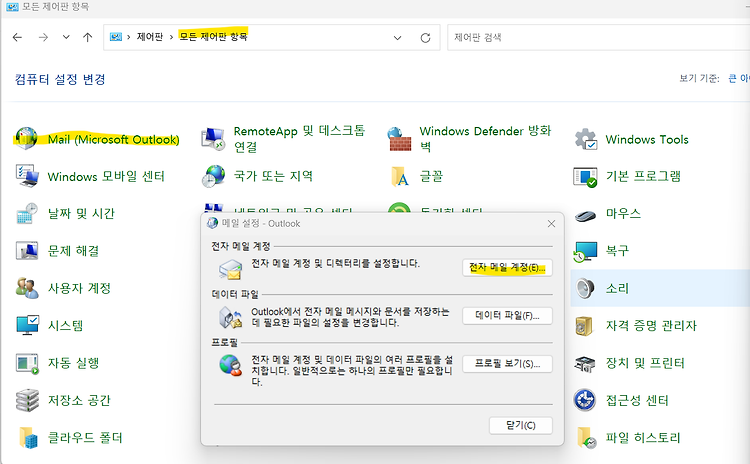Click the 접근성 센터 icon
Viewport: 750px width, 464px height.
click(x=585, y=400)
